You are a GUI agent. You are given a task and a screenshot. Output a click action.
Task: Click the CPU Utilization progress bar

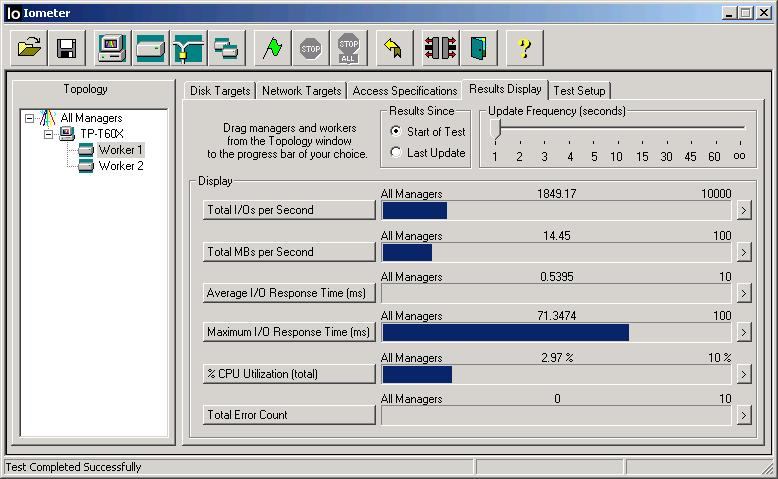pyautogui.click(x=556, y=374)
